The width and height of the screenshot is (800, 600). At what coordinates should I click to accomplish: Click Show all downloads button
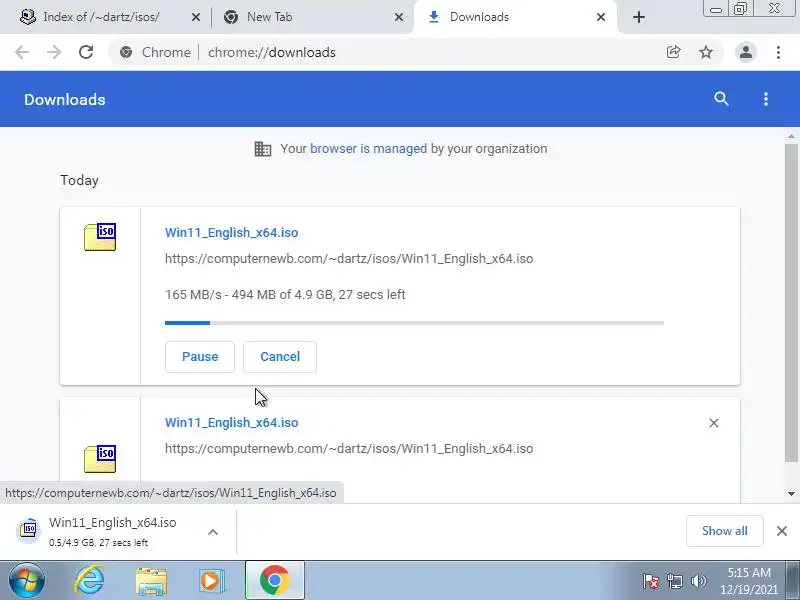coord(724,531)
